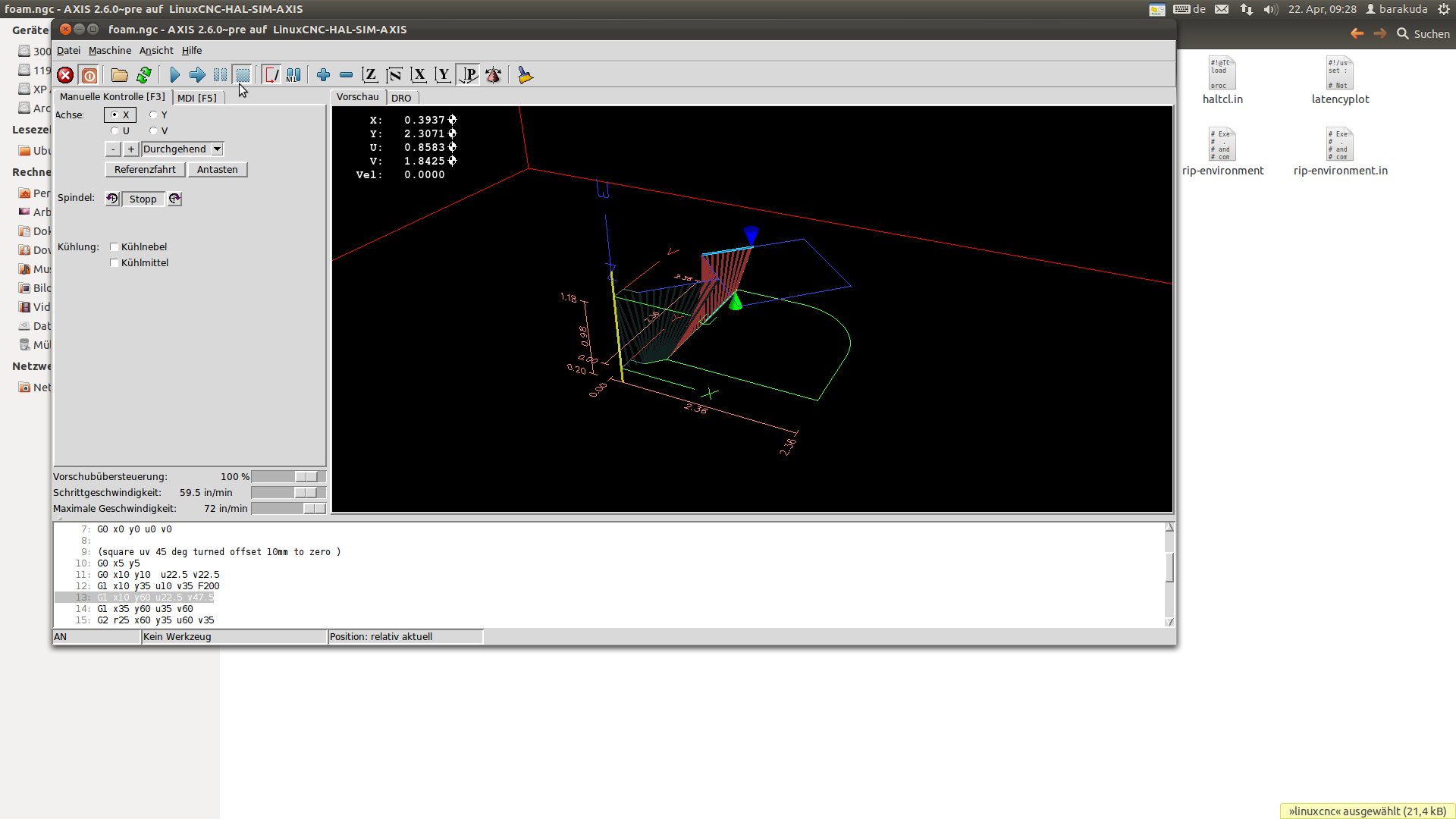
Task: Select the Y axis radio button
Action: [x=154, y=115]
